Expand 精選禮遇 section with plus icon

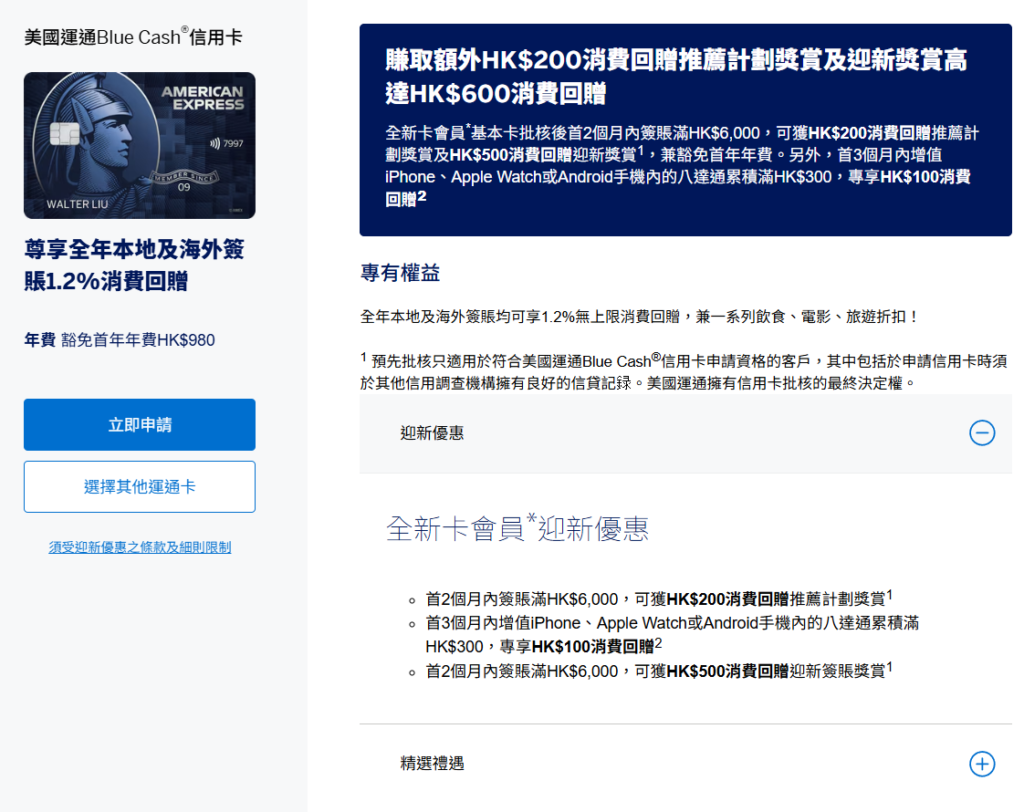click(982, 764)
